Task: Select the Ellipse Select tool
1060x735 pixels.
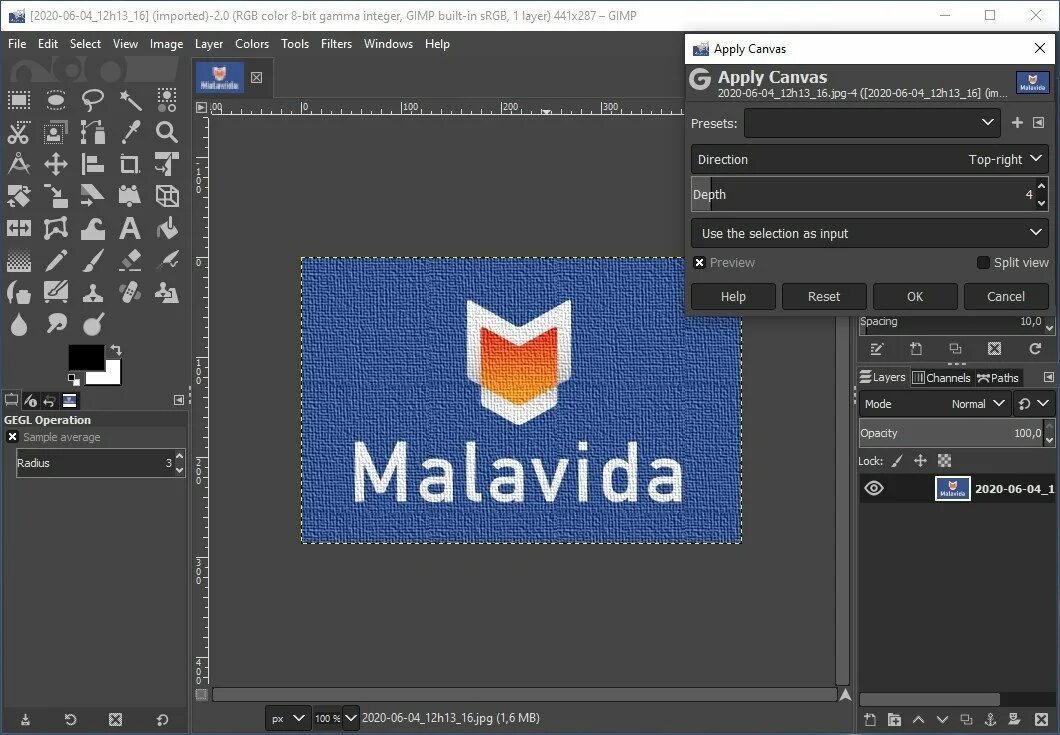Action: 56,100
